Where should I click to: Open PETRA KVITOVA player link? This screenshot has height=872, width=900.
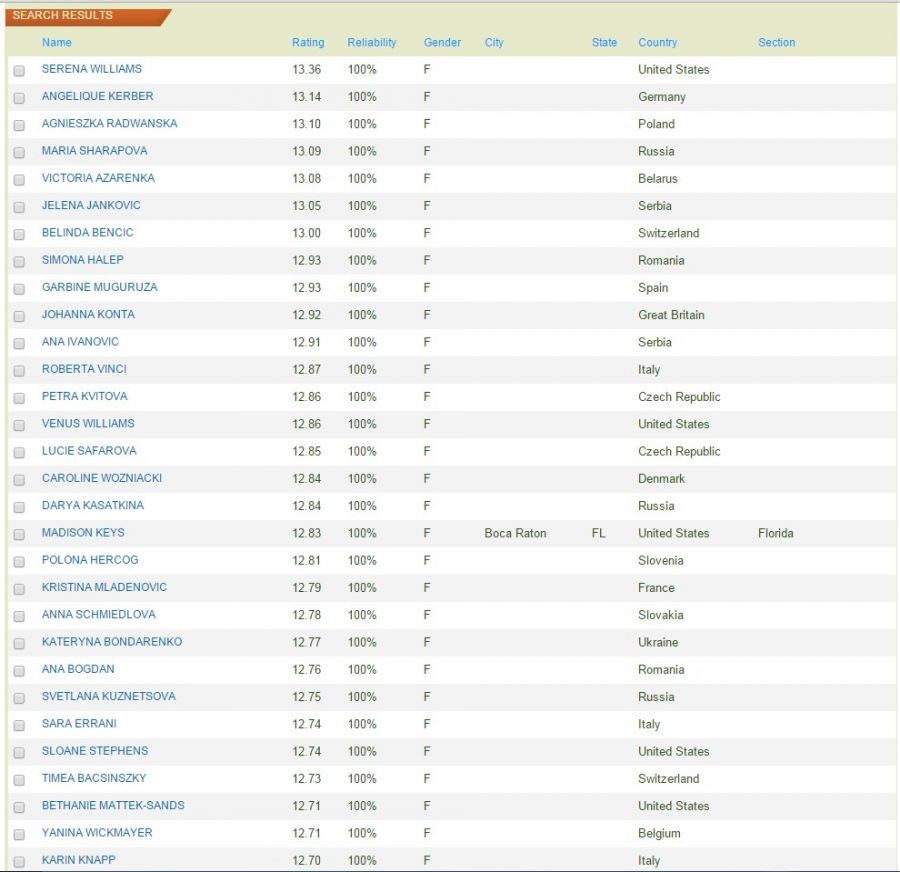(x=84, y=396)
